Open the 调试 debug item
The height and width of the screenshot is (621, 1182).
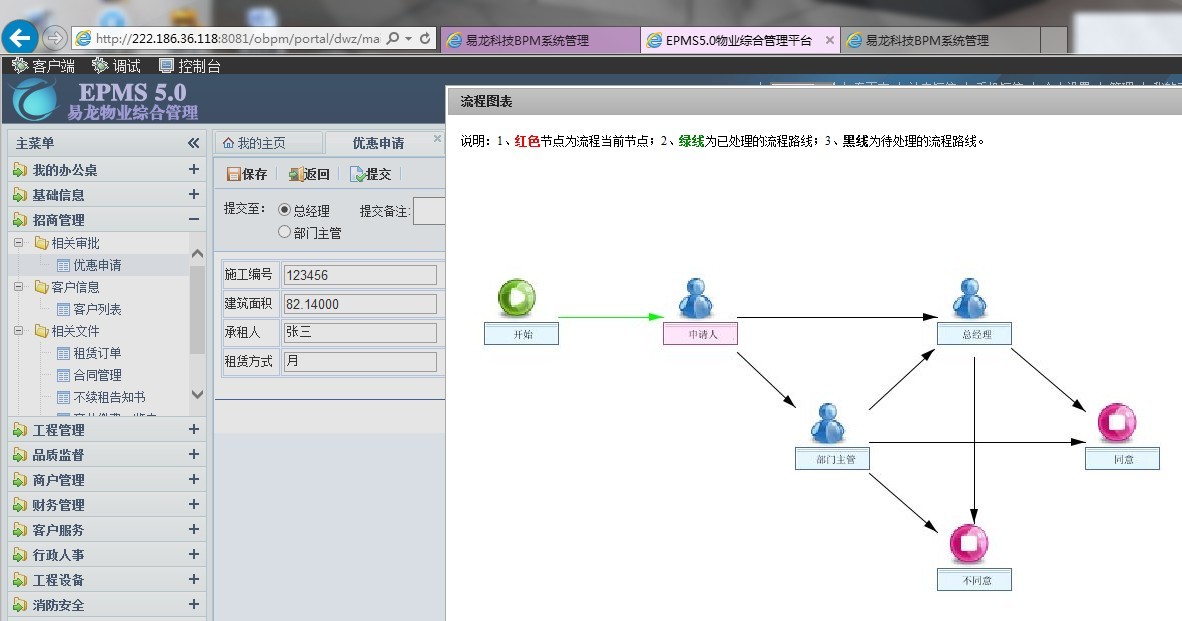click(116, 66)
